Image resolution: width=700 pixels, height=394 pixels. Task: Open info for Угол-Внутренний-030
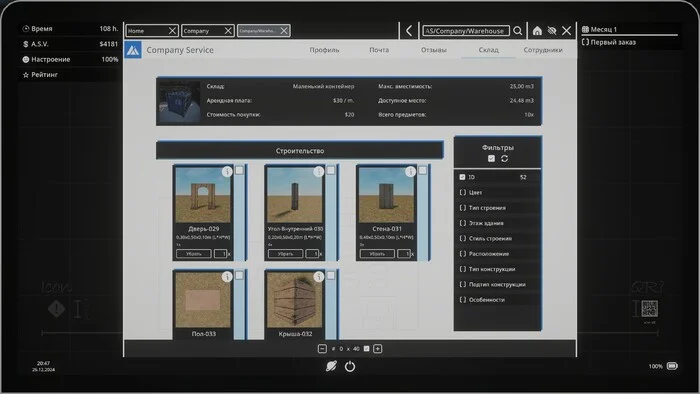(318, 171)
